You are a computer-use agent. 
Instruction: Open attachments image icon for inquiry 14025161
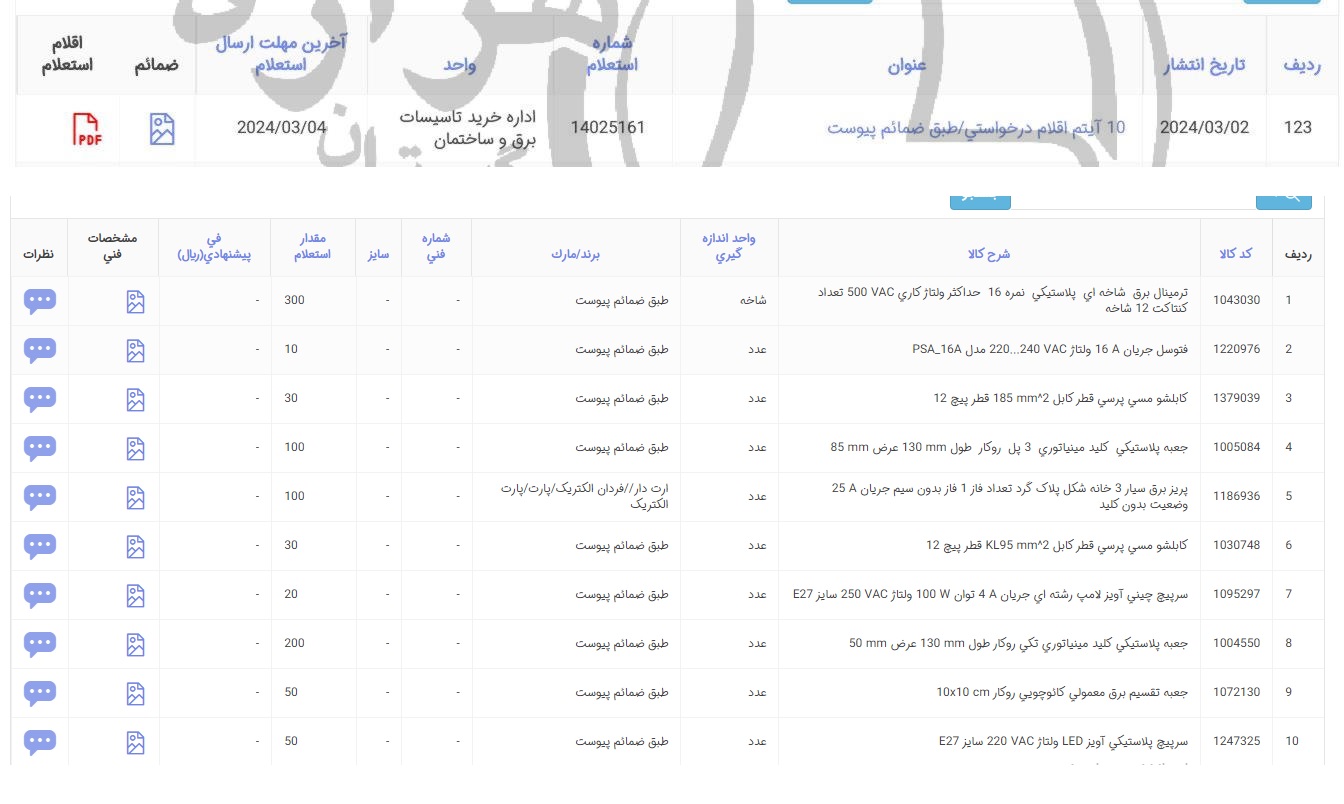pos(162,129)
